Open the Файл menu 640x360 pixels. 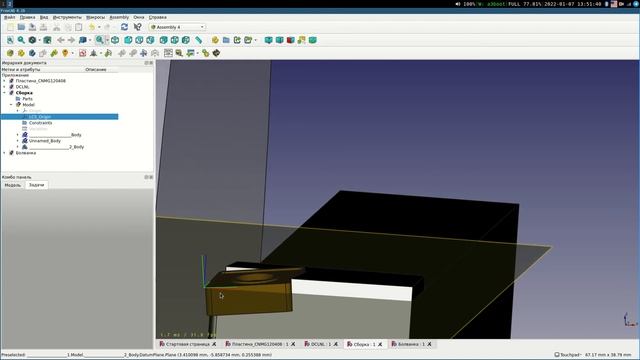coord(9,17)
